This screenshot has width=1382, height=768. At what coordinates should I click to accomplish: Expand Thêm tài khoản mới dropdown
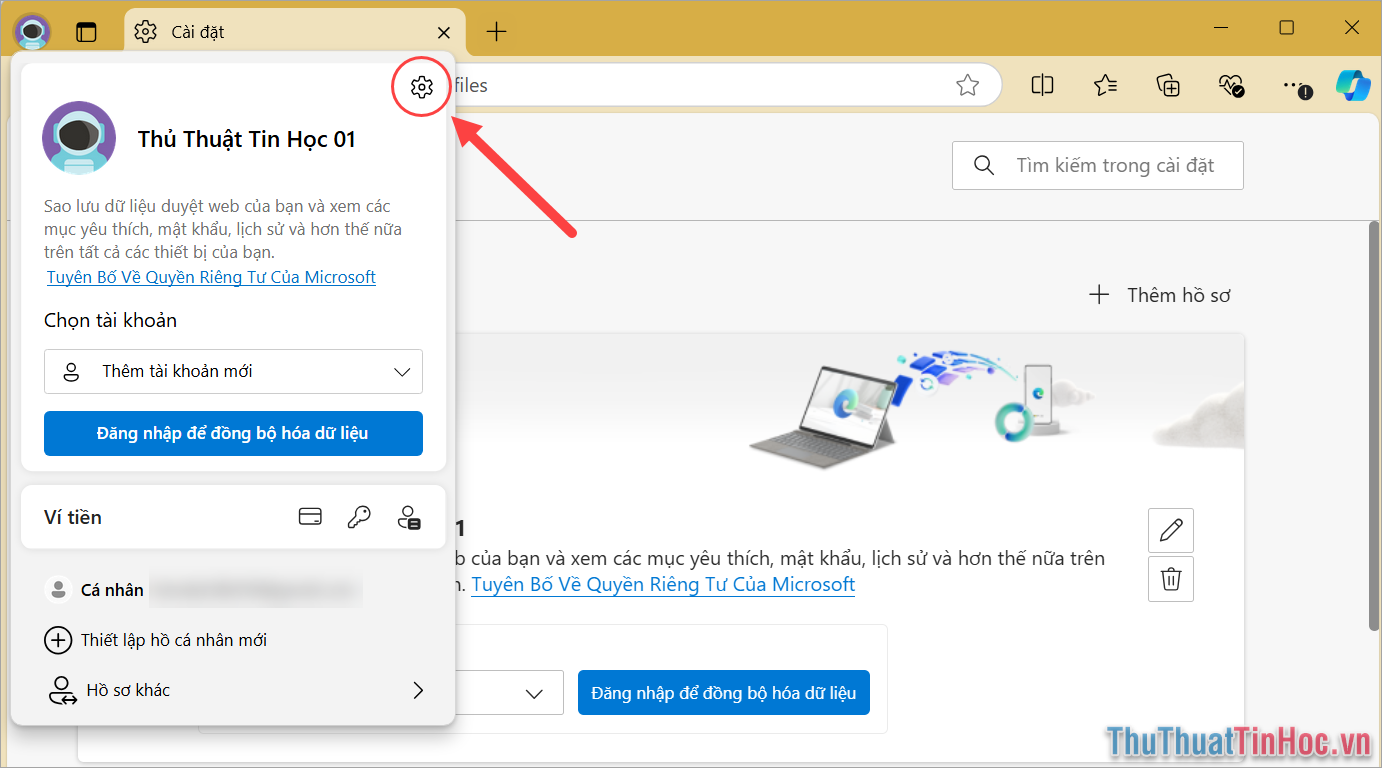233,371
